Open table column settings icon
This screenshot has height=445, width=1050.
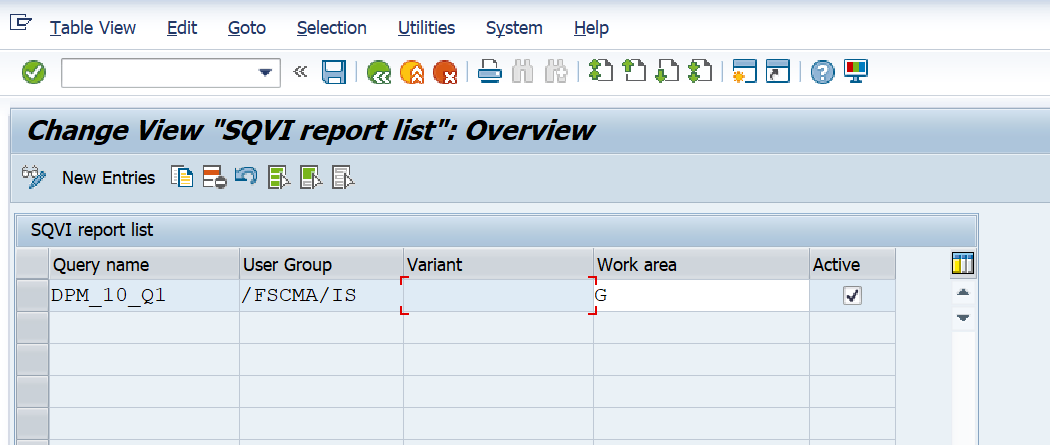pyautogui.click(x=962, y=264)
